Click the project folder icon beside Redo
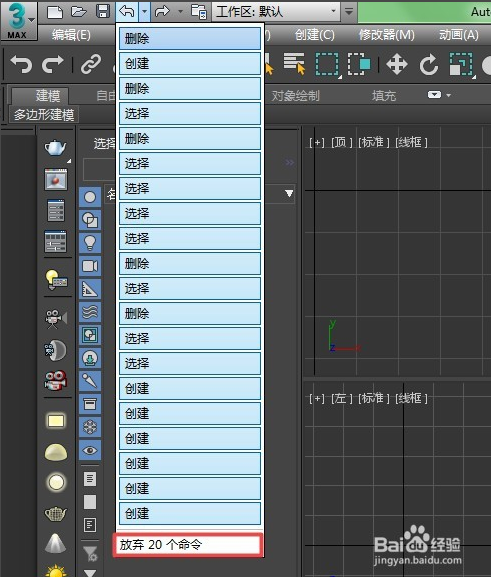 coord(199,12)
